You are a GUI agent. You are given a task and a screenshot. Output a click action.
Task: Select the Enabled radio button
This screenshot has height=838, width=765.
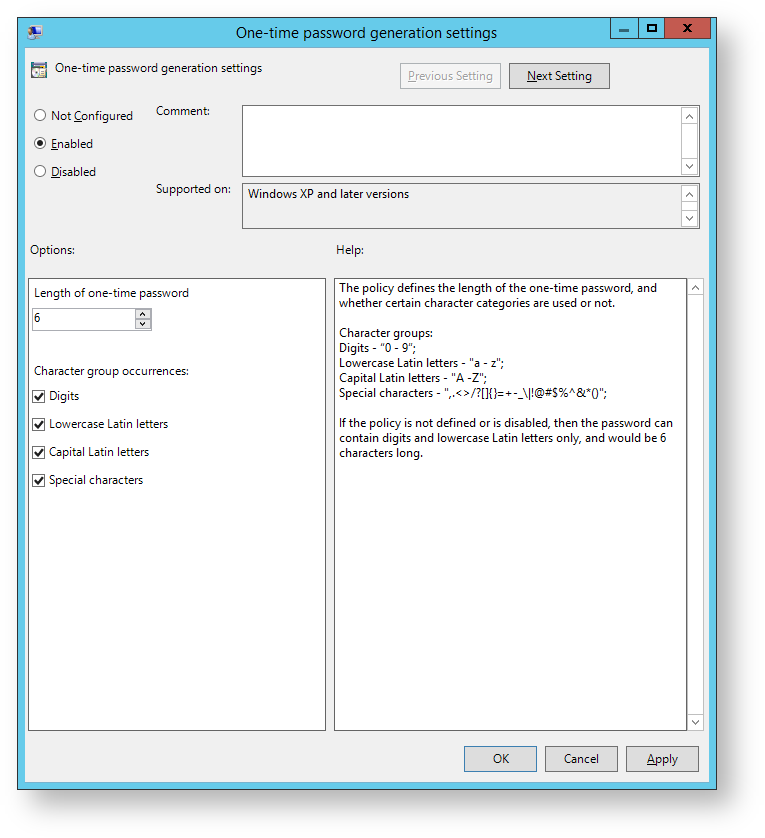pyautogui.click(x=40, y=144)
